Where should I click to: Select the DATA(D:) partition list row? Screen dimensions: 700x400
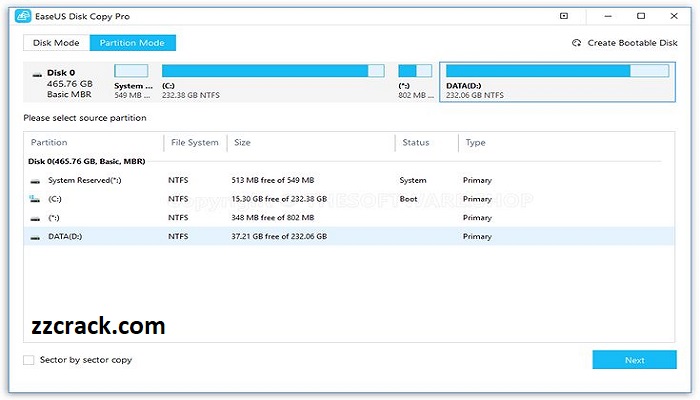click(x=349, y=236)
